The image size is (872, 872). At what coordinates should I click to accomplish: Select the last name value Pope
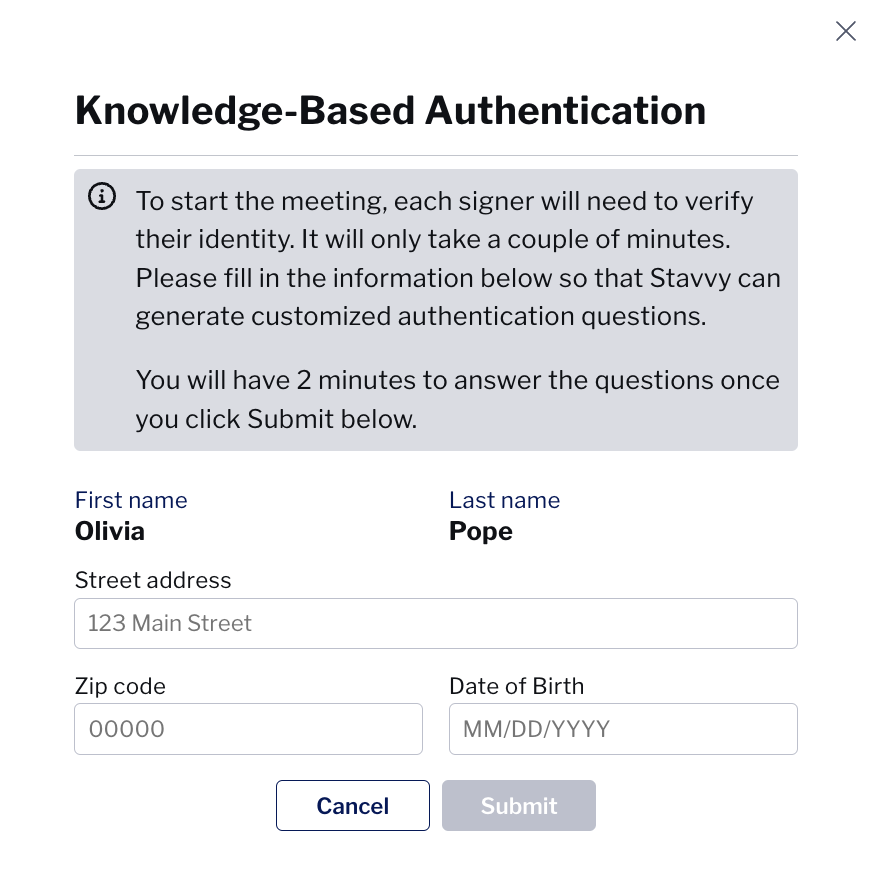tap(481, 532)
